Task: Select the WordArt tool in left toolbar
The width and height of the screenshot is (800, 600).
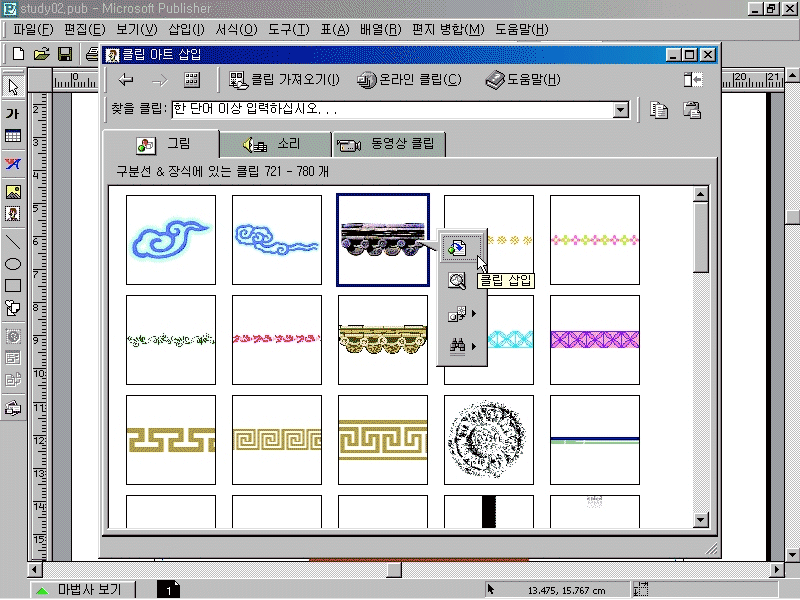Action: coord(14,164)
